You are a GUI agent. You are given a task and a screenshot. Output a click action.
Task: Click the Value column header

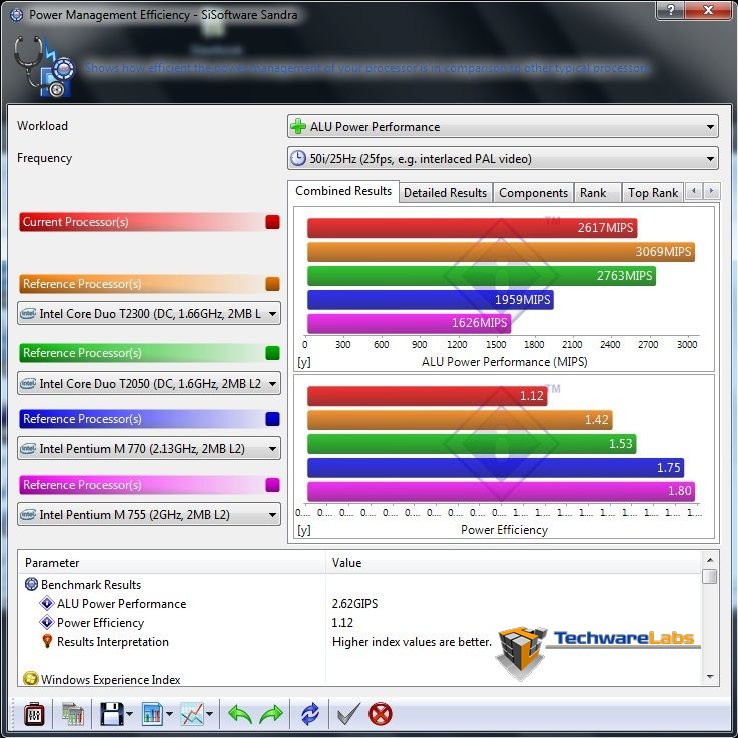(x=513, y=563)
